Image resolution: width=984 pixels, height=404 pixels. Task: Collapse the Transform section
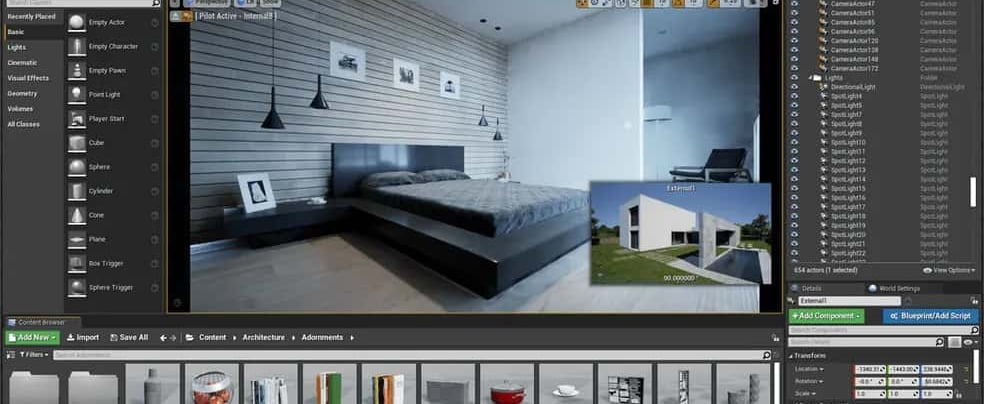791,356
